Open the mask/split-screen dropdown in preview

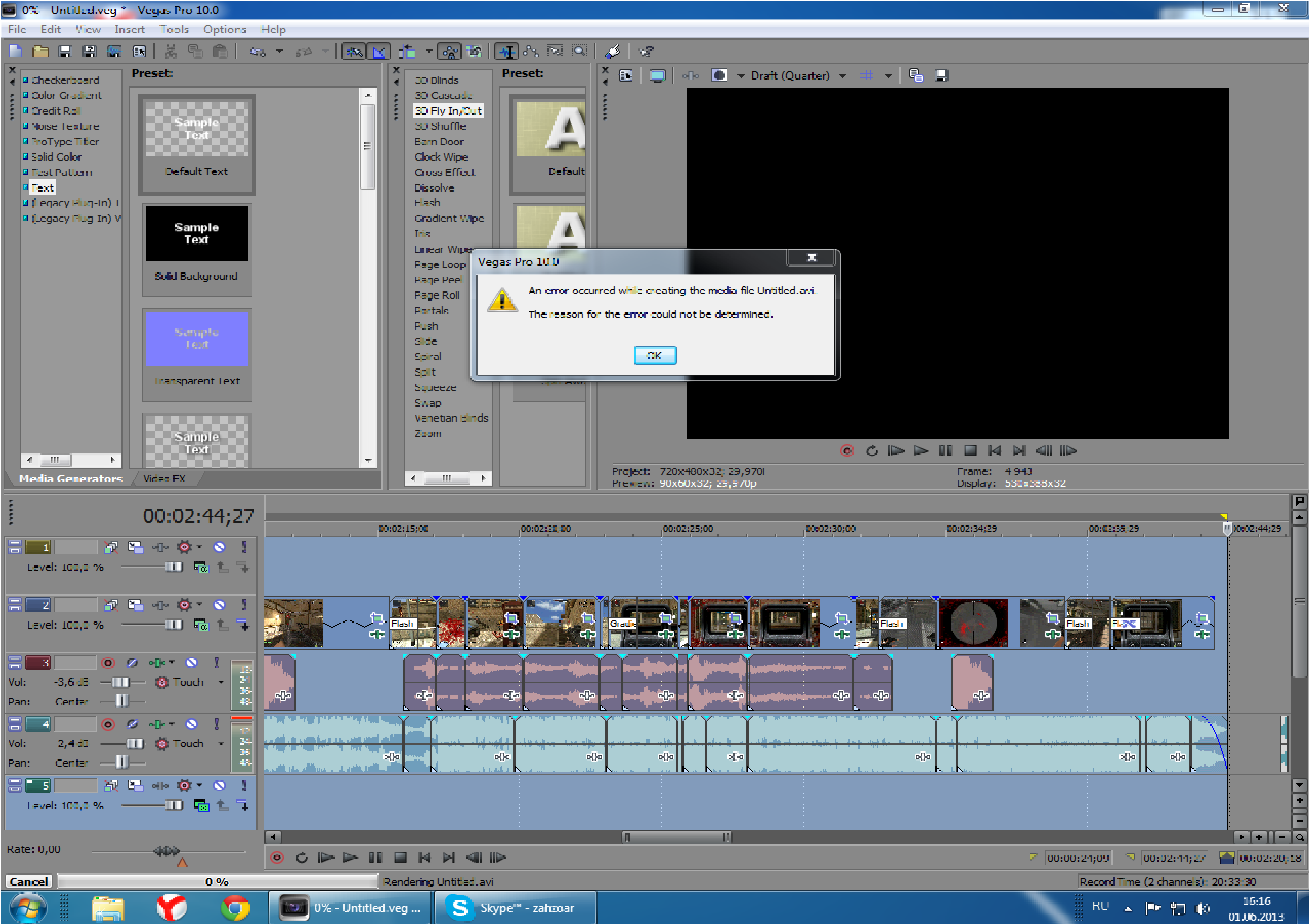pyautogui.click(x=740, y=76)
